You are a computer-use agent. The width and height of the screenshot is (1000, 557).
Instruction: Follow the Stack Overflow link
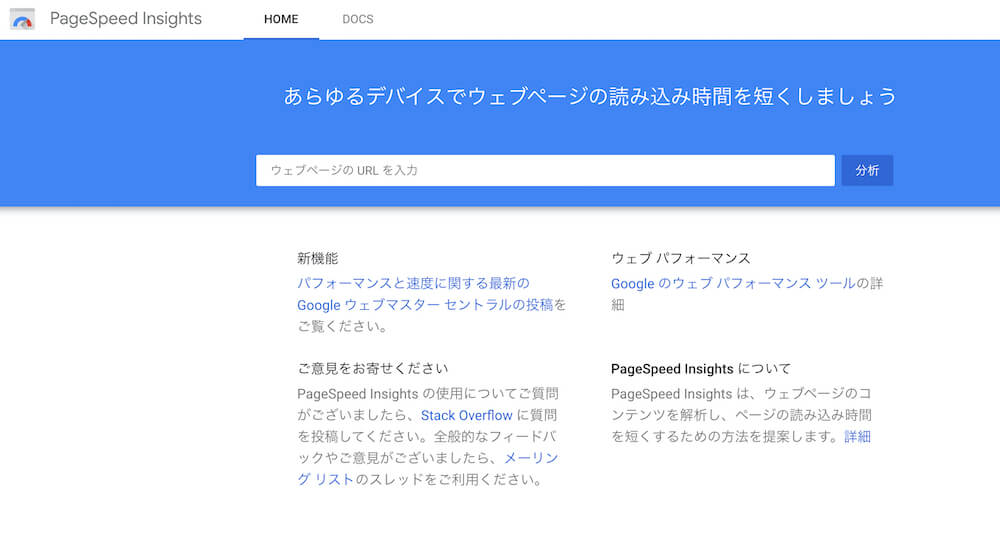[466, 415]
